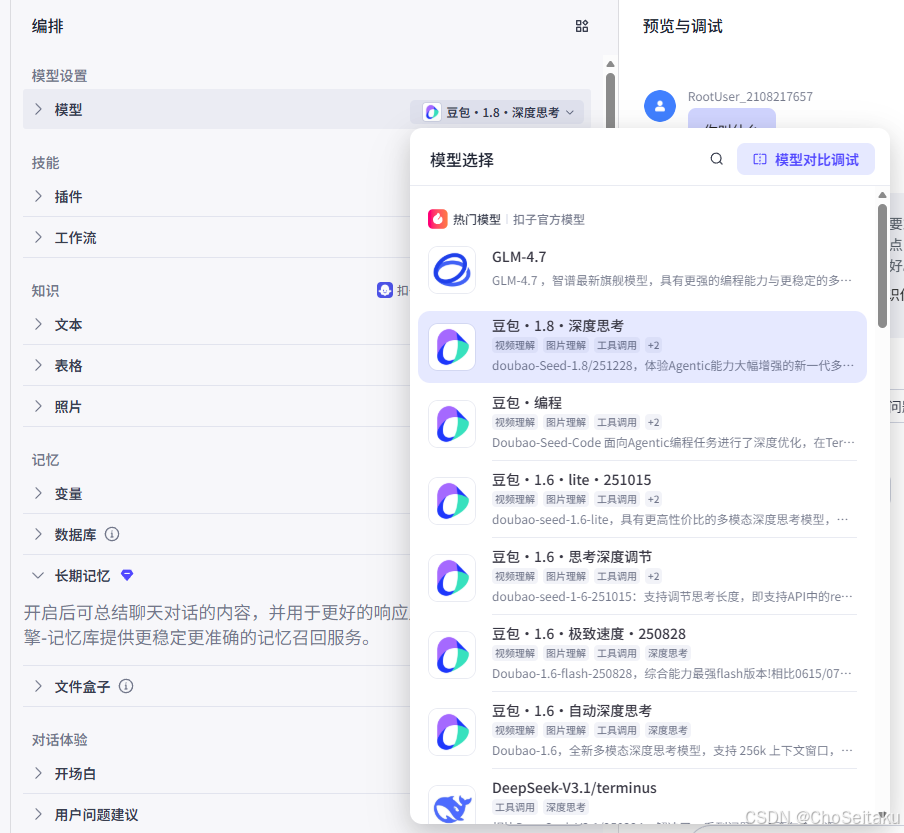Click the 模型对比调试 button
The width and height of the screenshot is (904, 833).
805,159
